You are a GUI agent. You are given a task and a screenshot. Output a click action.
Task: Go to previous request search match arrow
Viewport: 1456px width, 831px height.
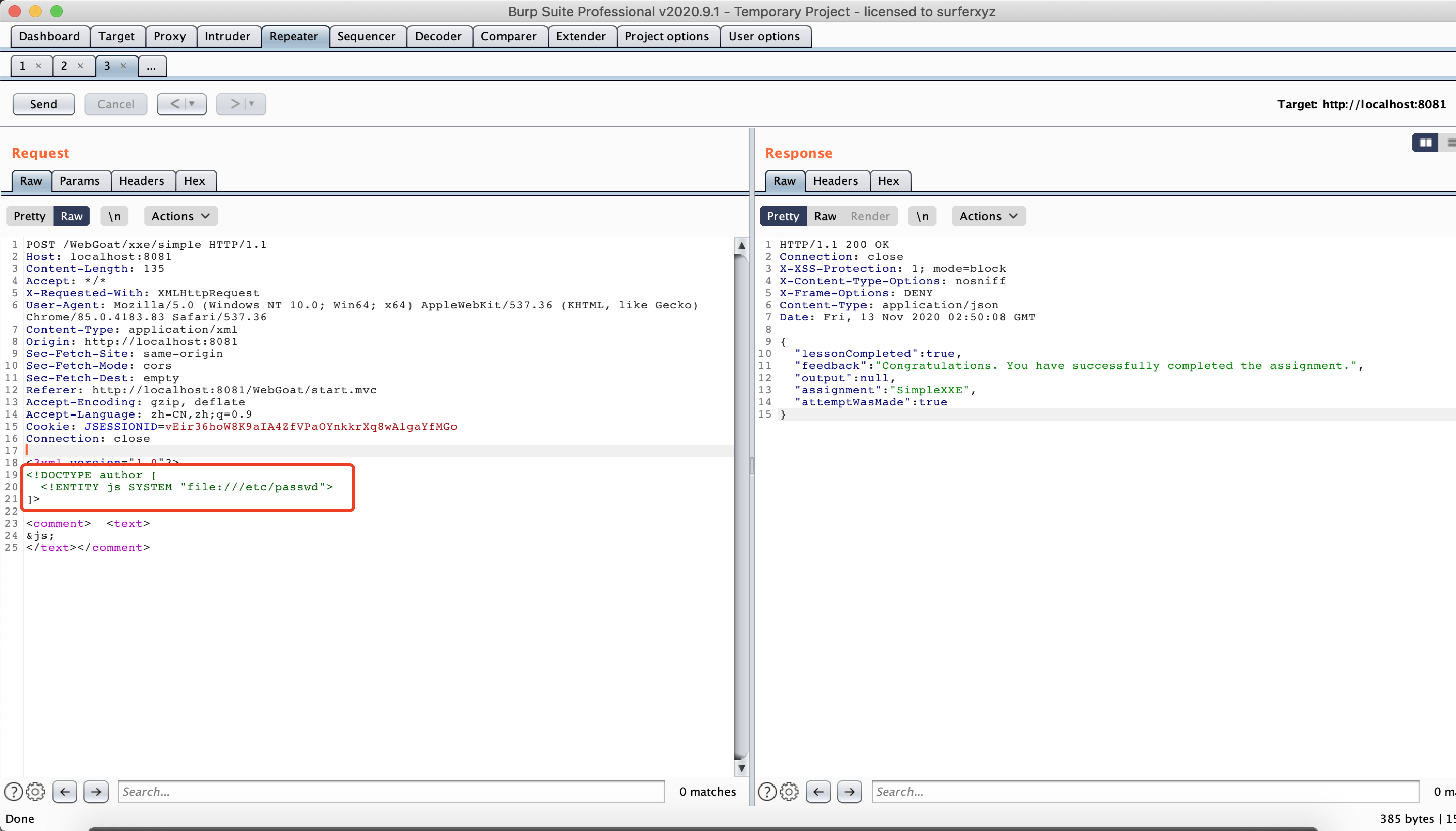[x=65, y=791]
